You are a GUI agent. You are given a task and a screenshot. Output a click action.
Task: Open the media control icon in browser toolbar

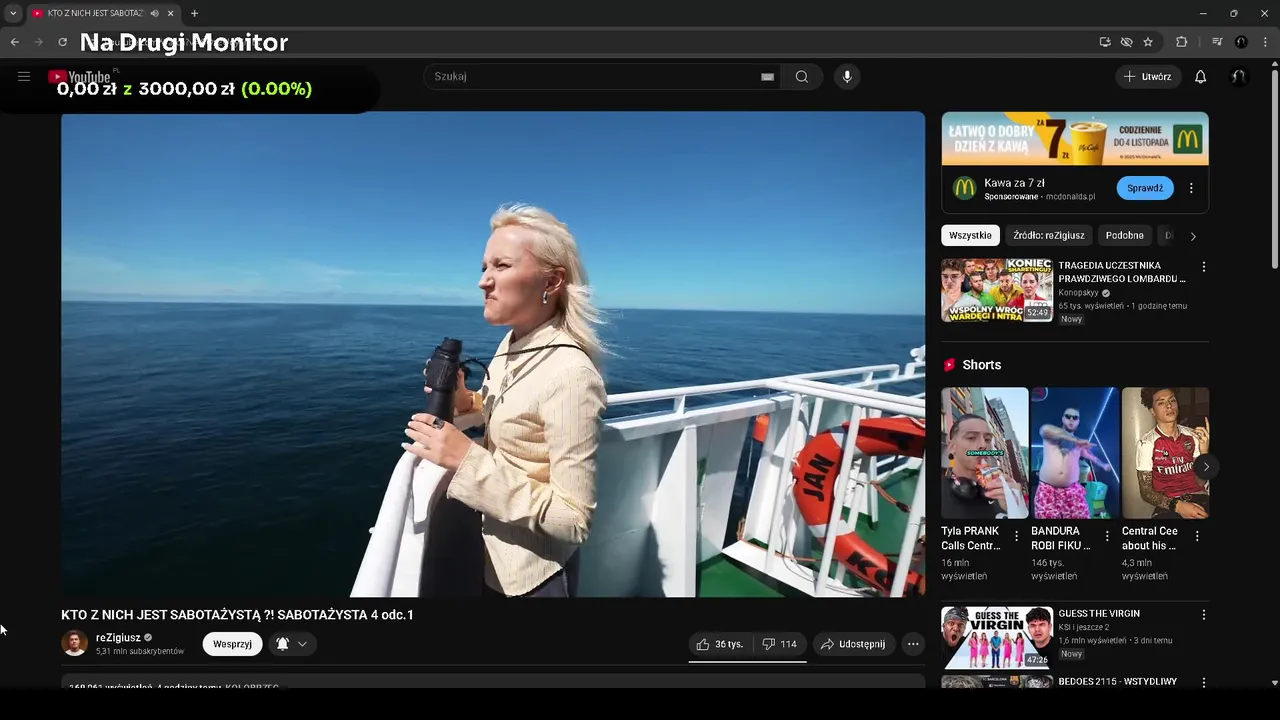[1217, 42]
